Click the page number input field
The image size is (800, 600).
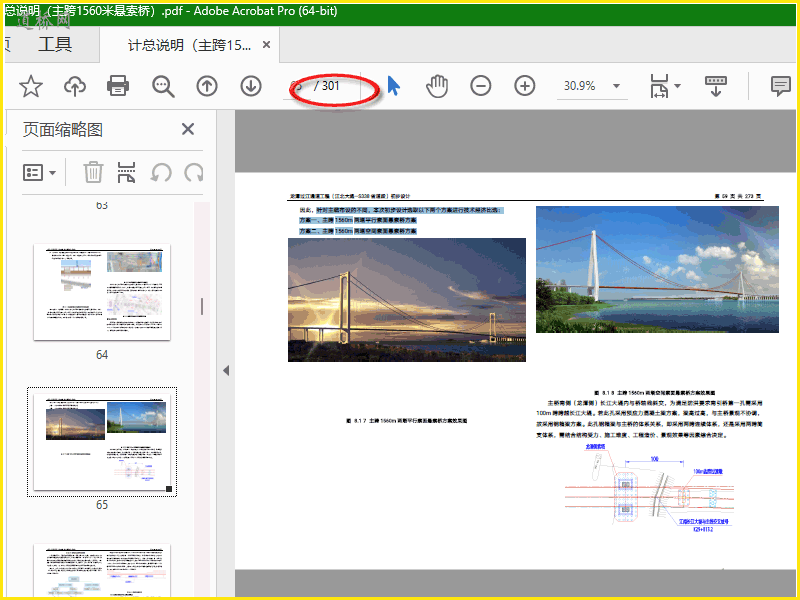(x=298, y=86)
